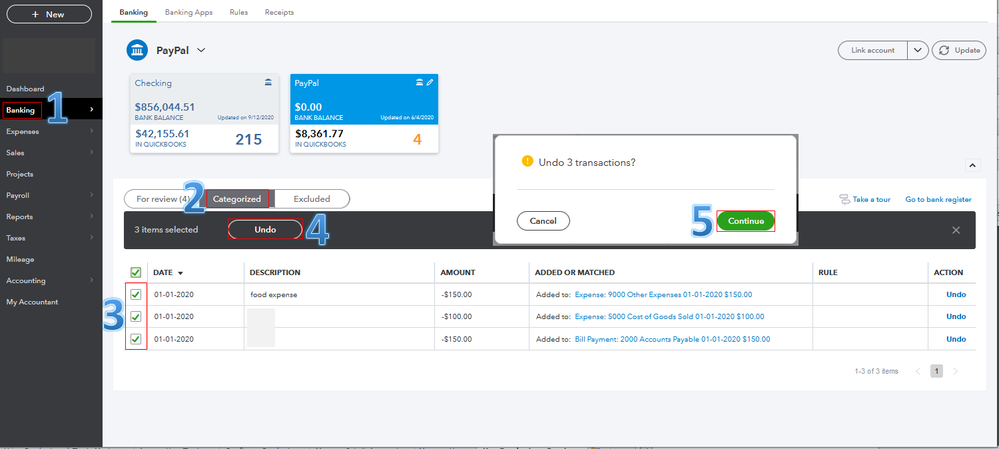Undo the food expense transaction
999x449 pixels.
(956, 294)
